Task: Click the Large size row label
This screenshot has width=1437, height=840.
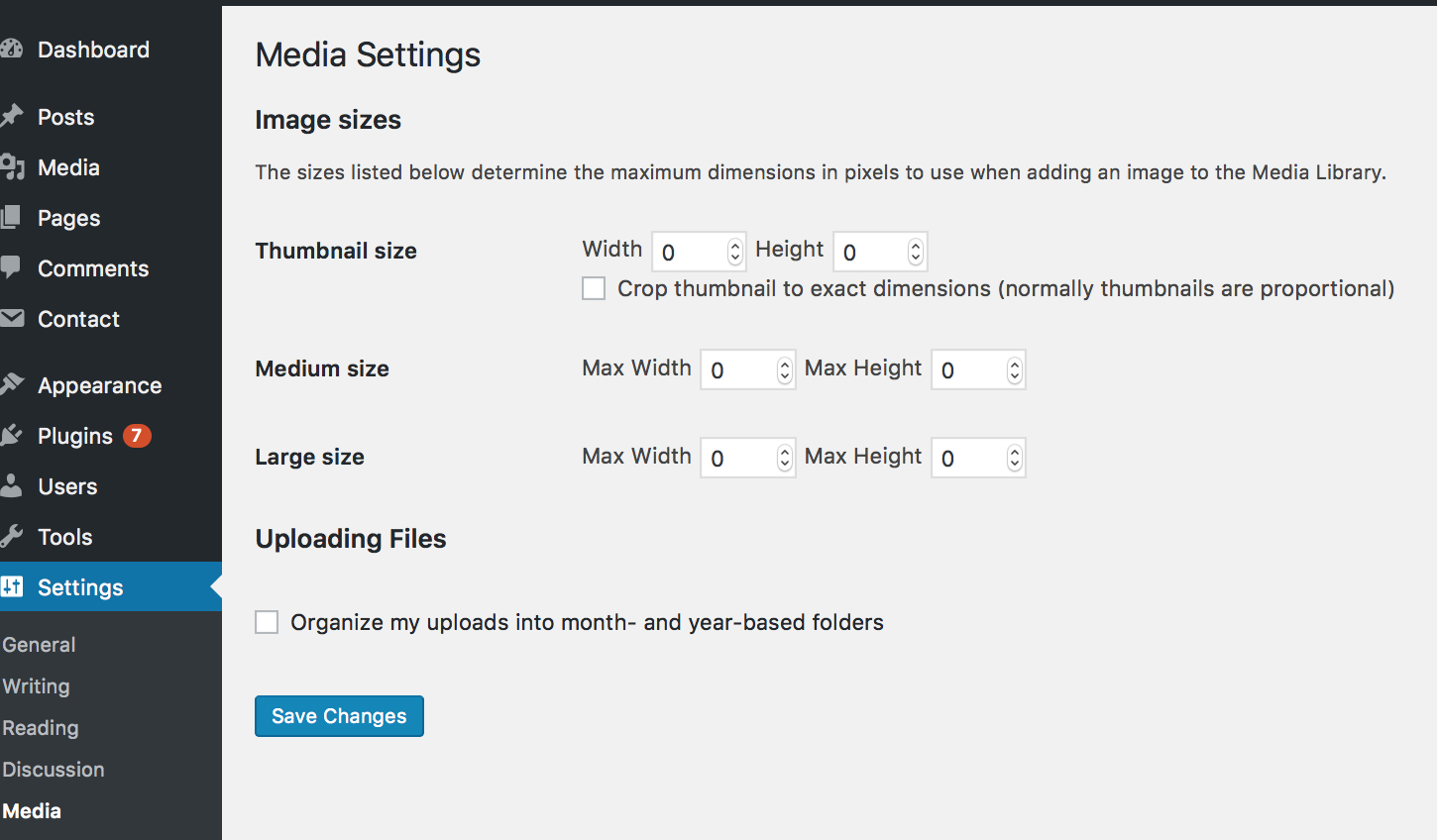Action: (309, 457)
